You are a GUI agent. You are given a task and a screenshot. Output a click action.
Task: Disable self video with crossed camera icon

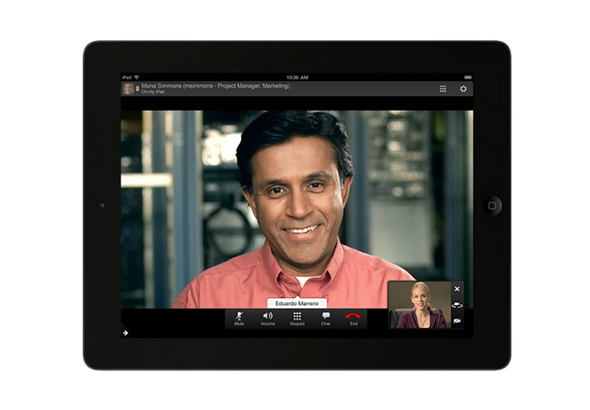(x=457, y=321)
